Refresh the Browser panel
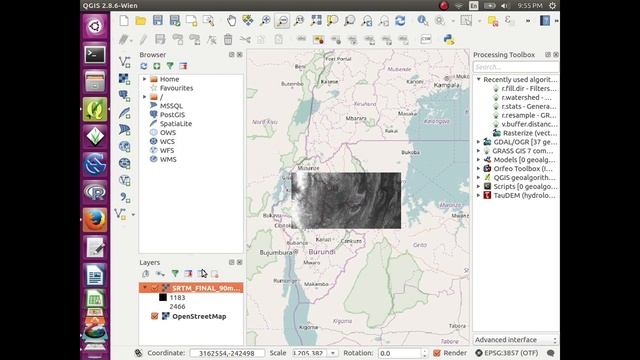The image size is (640, 360). point(144,66)
